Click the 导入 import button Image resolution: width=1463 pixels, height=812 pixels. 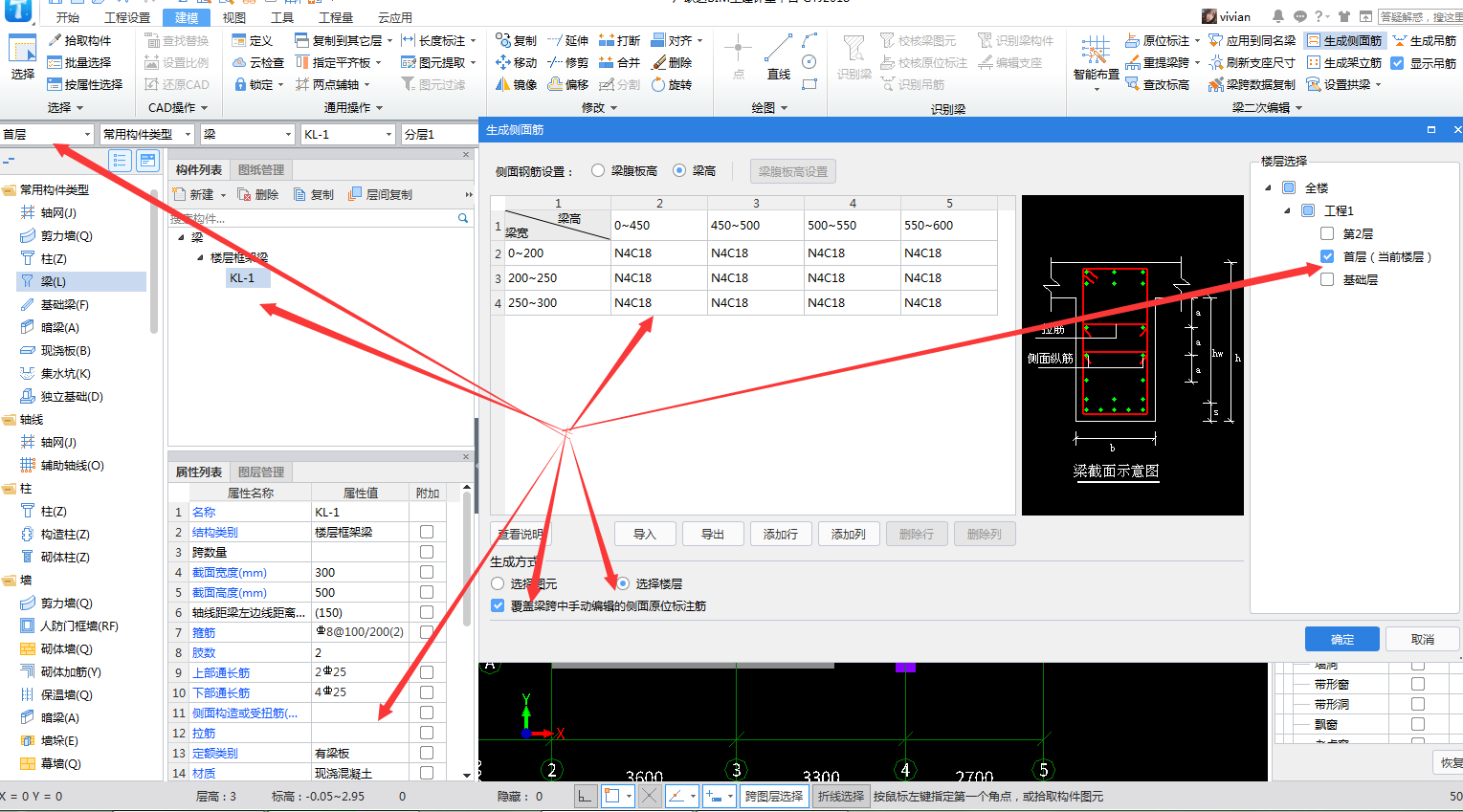point(645,534)
